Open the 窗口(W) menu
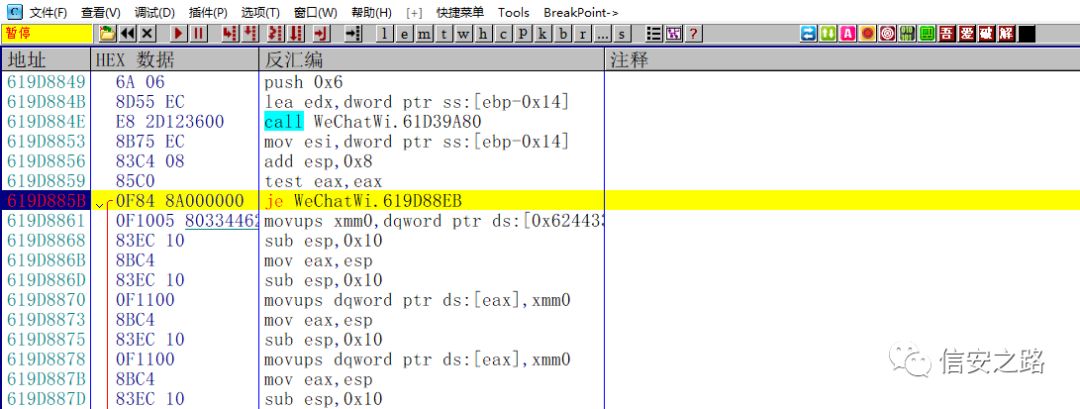The height and width of the screenshot is (409, 1080). tap(315, 12)
